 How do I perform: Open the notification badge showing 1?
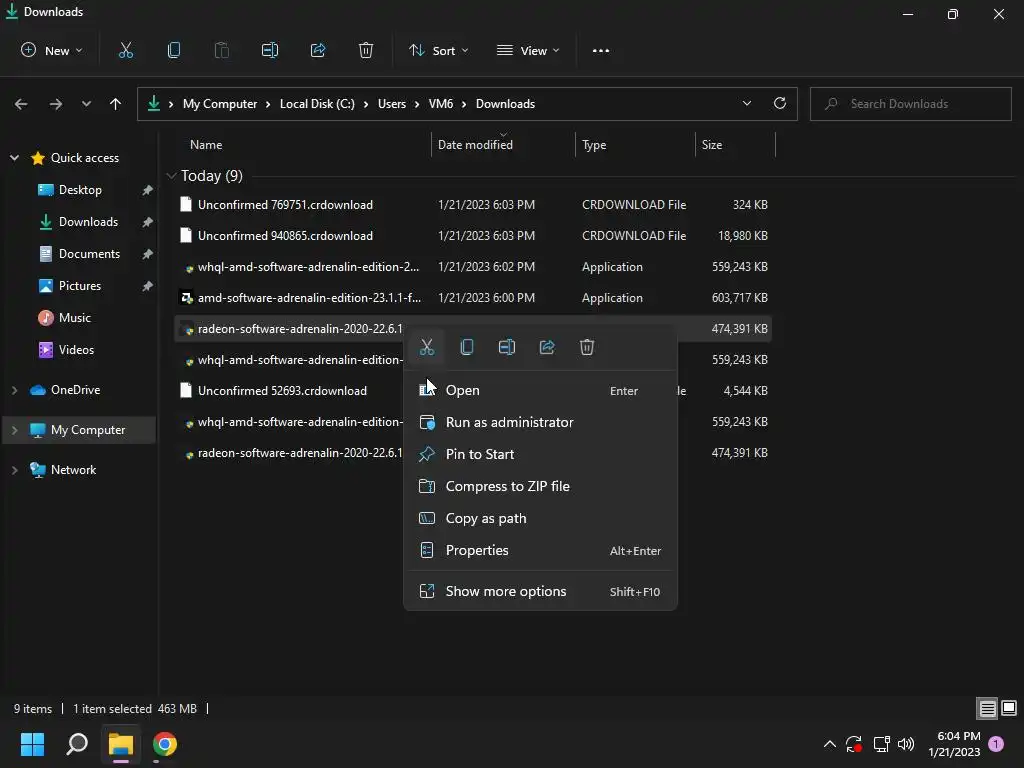pos(996,744)
